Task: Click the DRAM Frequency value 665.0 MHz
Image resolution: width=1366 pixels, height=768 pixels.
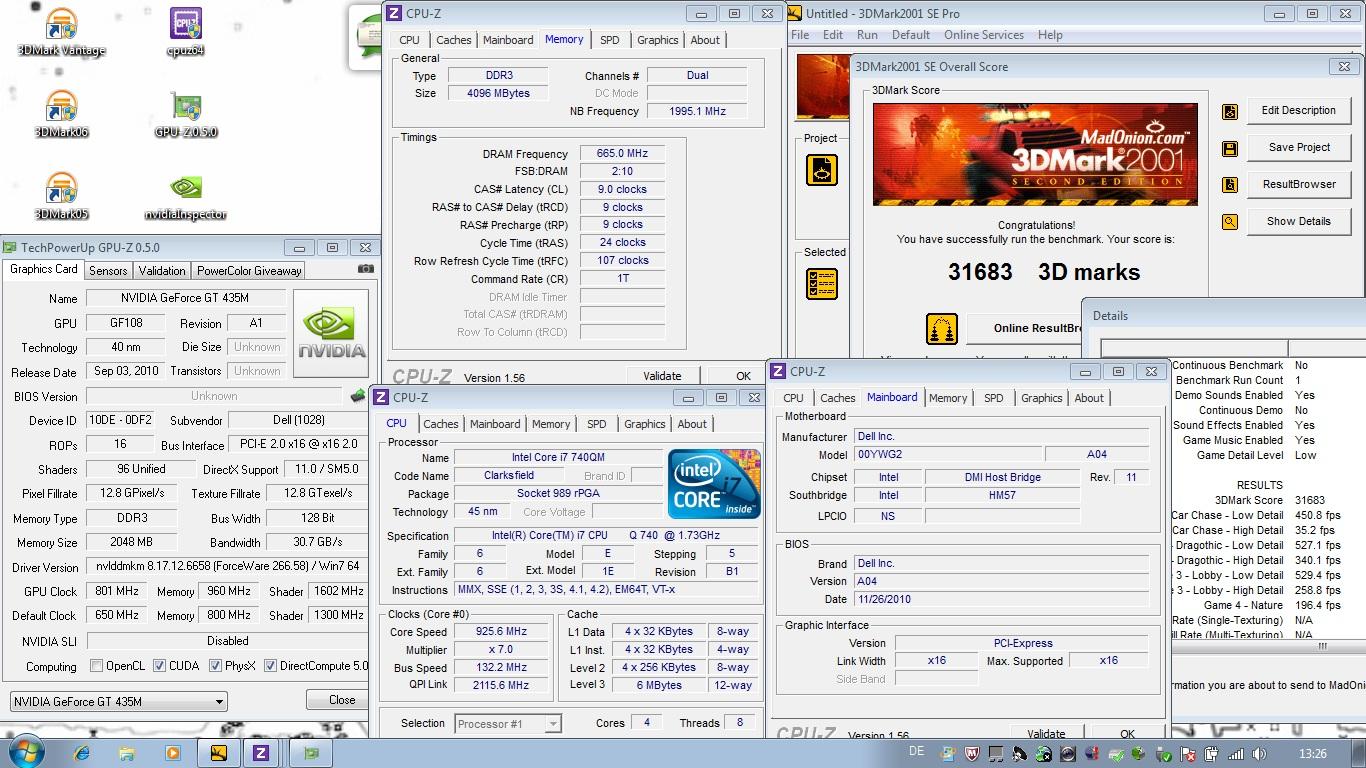Action: pyautogui.click(x=622, y=154)
